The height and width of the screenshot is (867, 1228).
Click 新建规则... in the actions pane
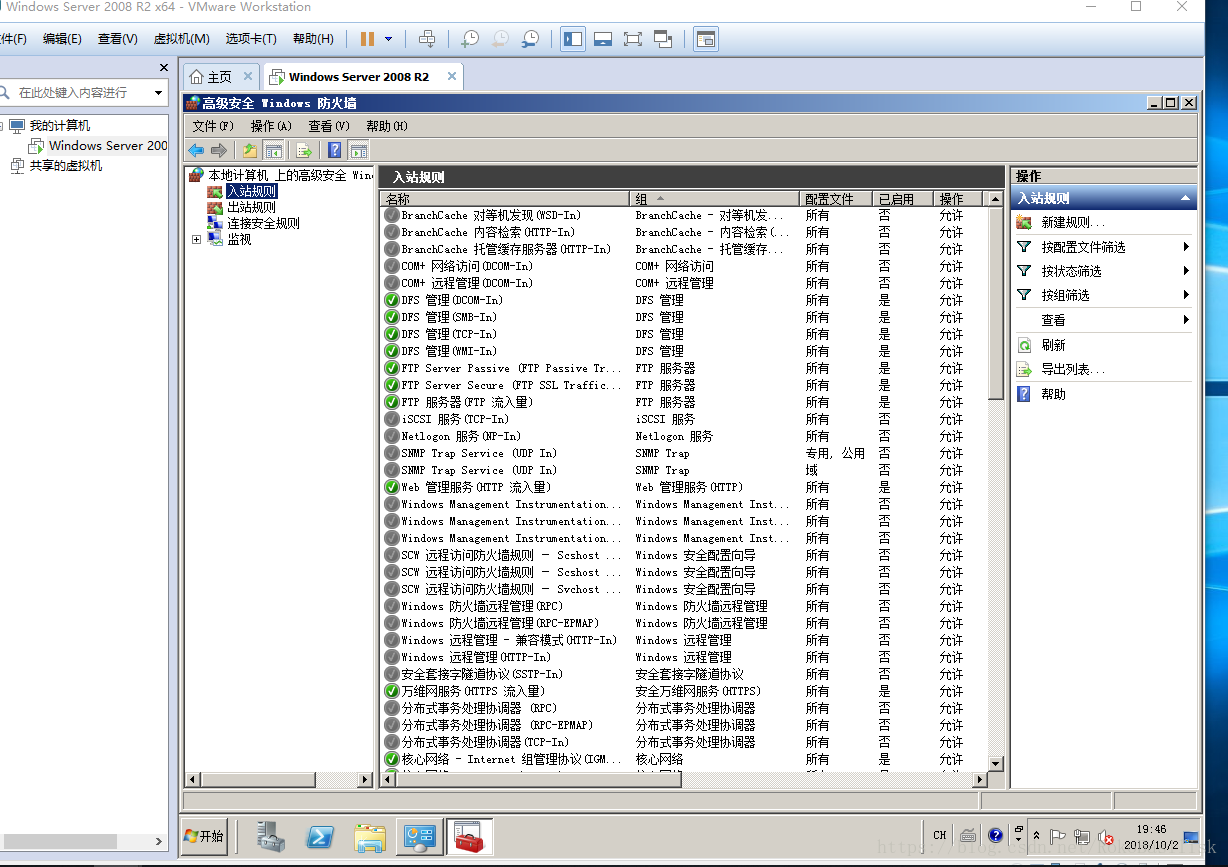coord(1073,223)
